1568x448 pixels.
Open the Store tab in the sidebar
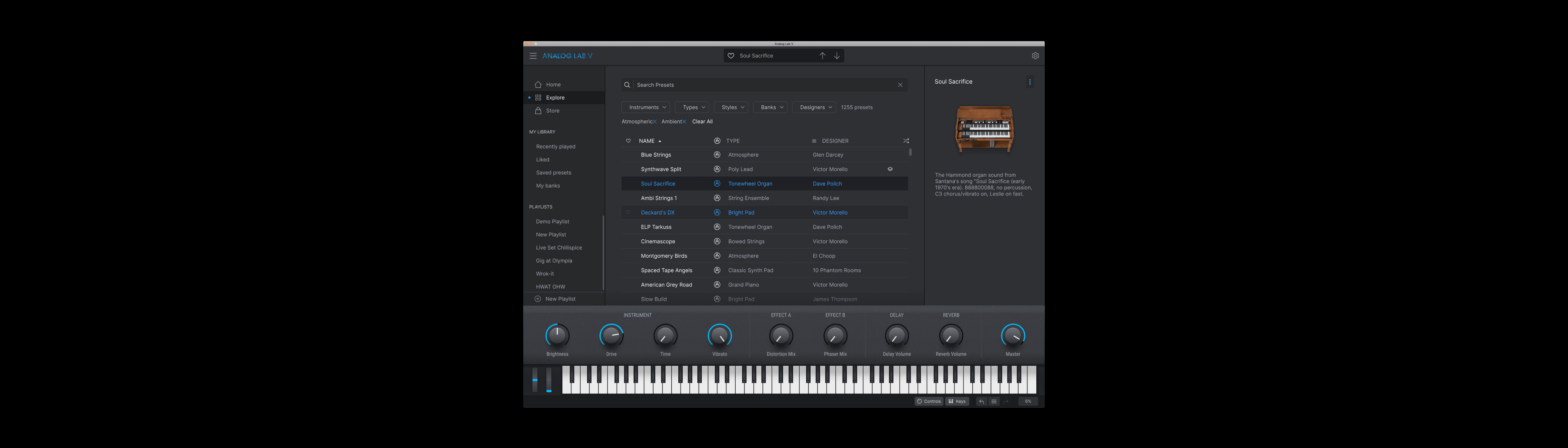pyautogui.click(x=552, y=111)
